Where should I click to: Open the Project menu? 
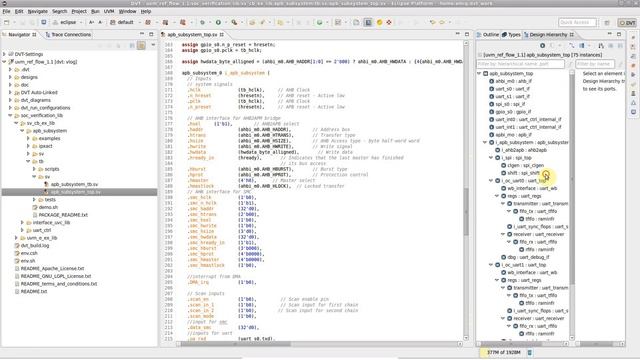click(79, 11)
